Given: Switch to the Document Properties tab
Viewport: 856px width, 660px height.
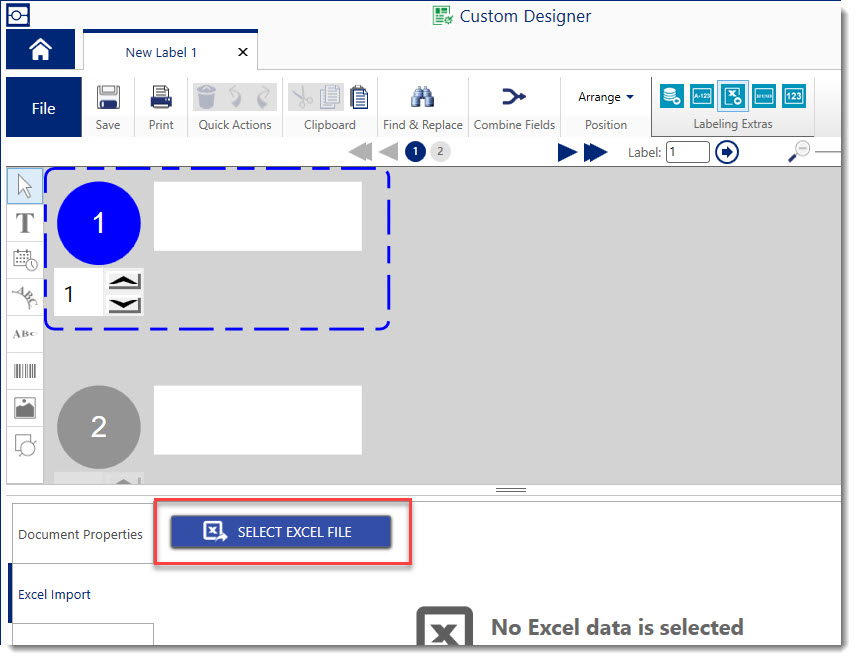Looking at the screenshot, I should [80, 534].
